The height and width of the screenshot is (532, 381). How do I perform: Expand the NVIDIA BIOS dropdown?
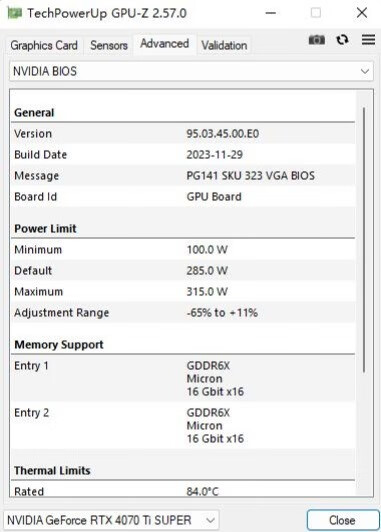click(x=191, y=71)
